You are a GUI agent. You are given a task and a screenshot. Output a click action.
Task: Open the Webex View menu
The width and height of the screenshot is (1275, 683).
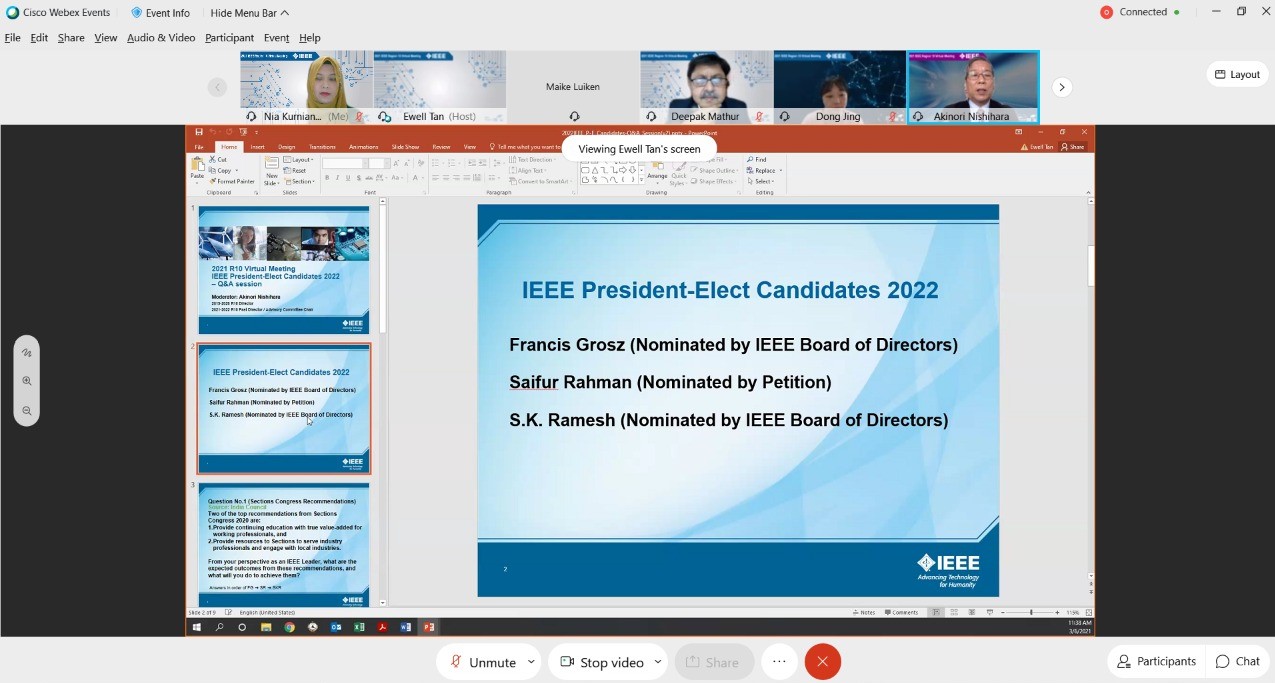[x=106, y=38]
